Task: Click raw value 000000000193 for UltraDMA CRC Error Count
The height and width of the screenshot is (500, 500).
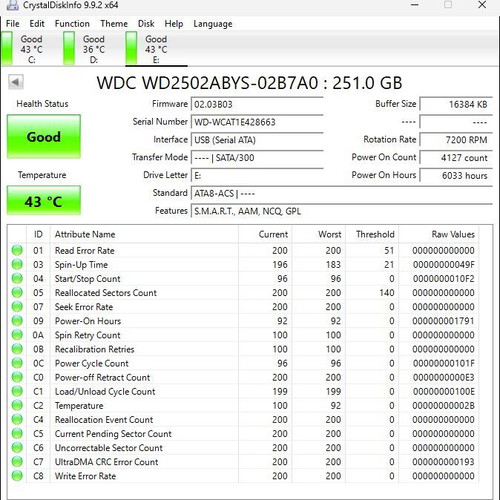Action: (443, 462)
